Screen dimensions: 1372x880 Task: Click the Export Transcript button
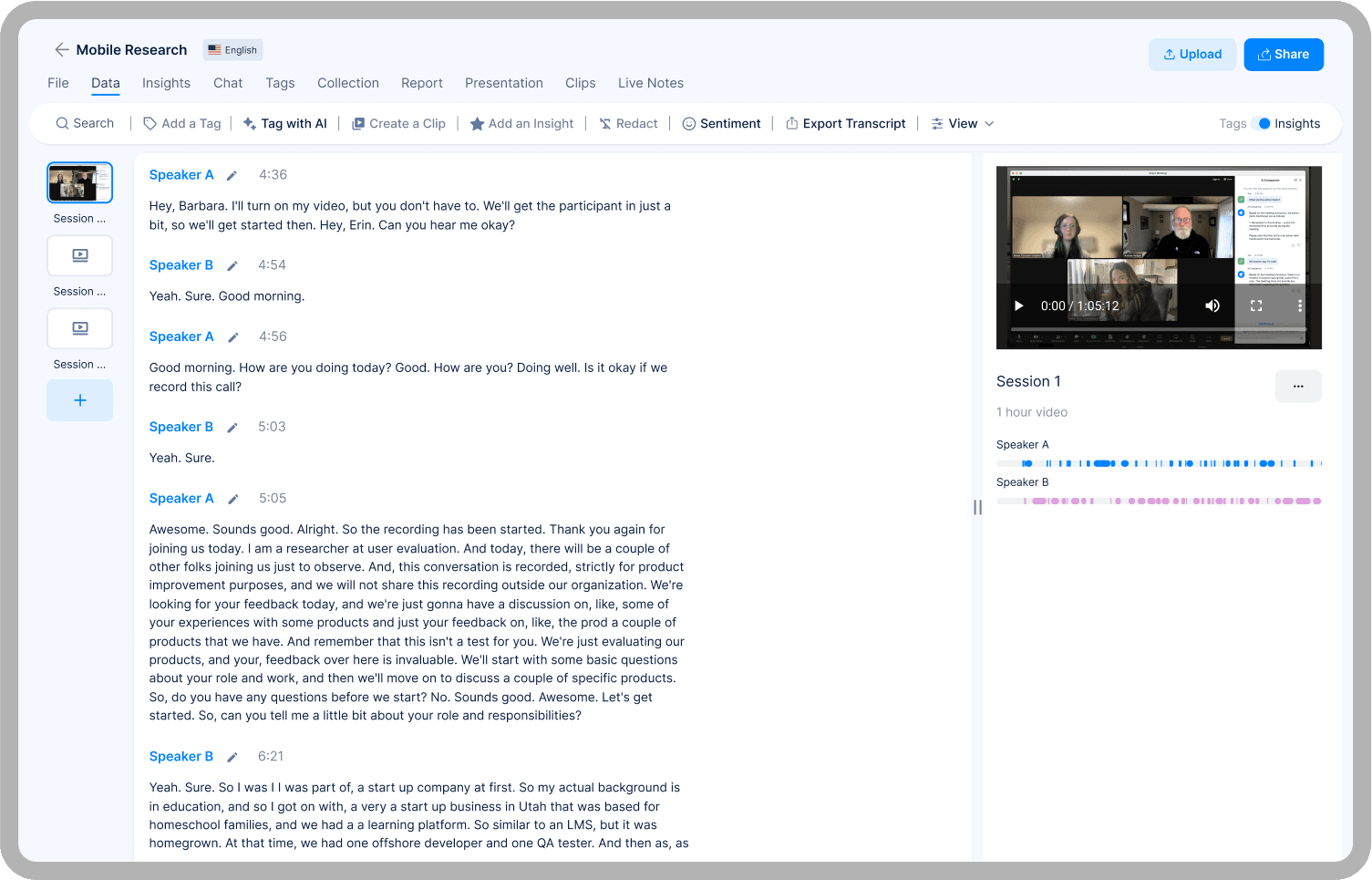[845, 123]
